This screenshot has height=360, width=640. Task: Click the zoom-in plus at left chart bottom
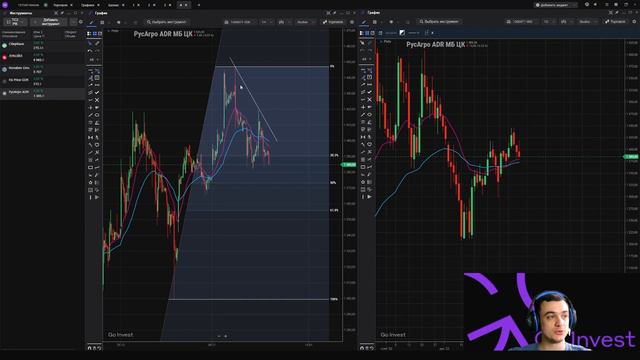226,336
